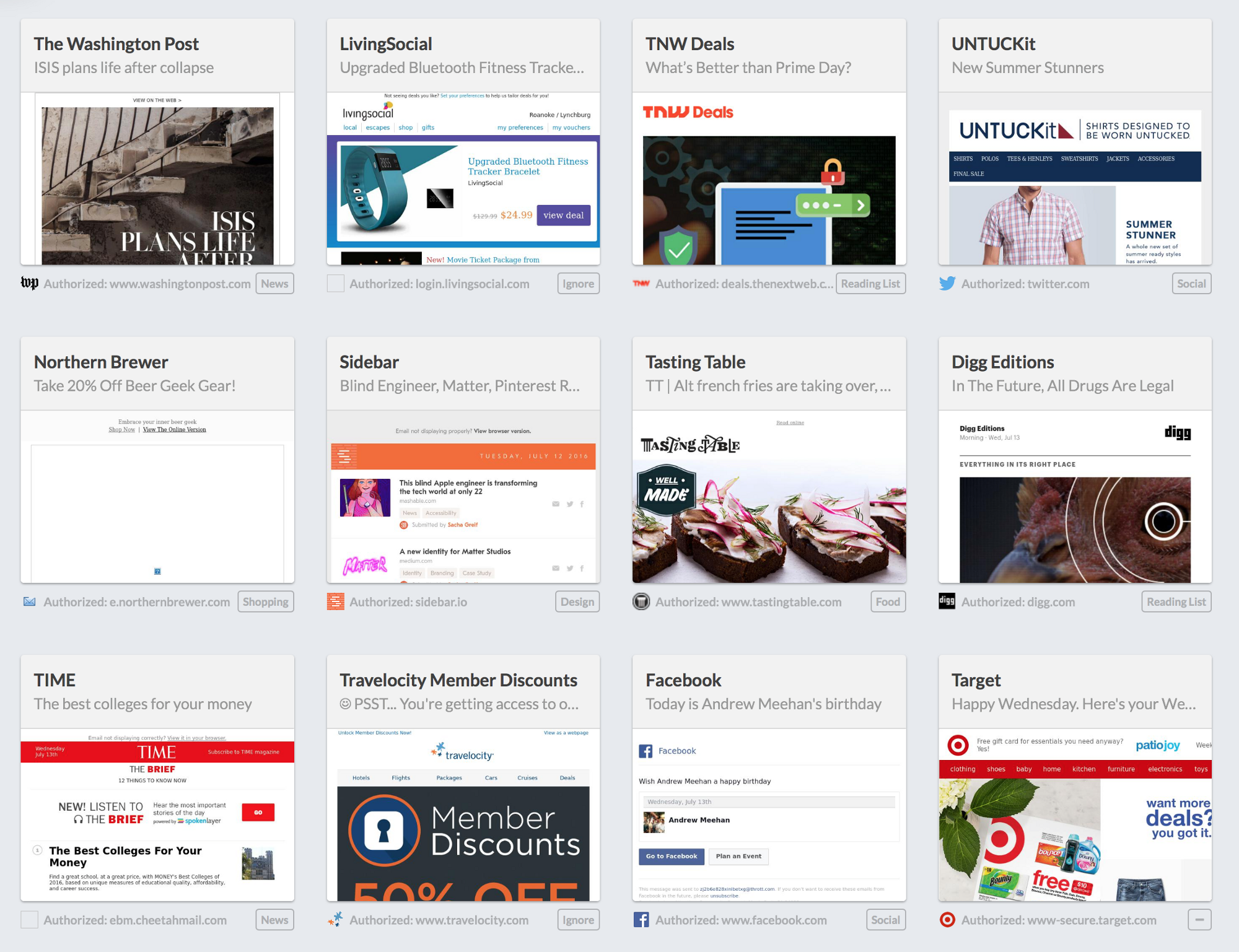The width and height of the screenshot is (1239, 952).
Task: Click the digg favicon beside digg.com
Action: tap(947, 601)
